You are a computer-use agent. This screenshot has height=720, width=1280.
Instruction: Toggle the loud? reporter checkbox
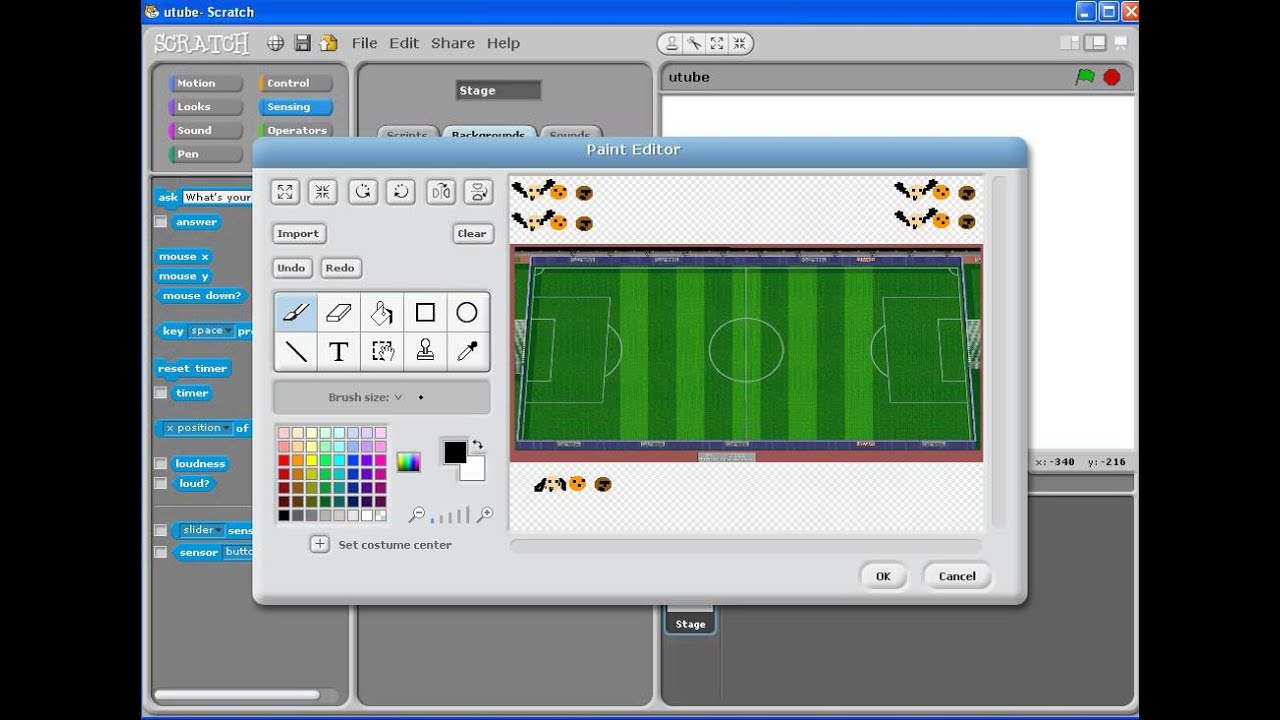(160, 484)
